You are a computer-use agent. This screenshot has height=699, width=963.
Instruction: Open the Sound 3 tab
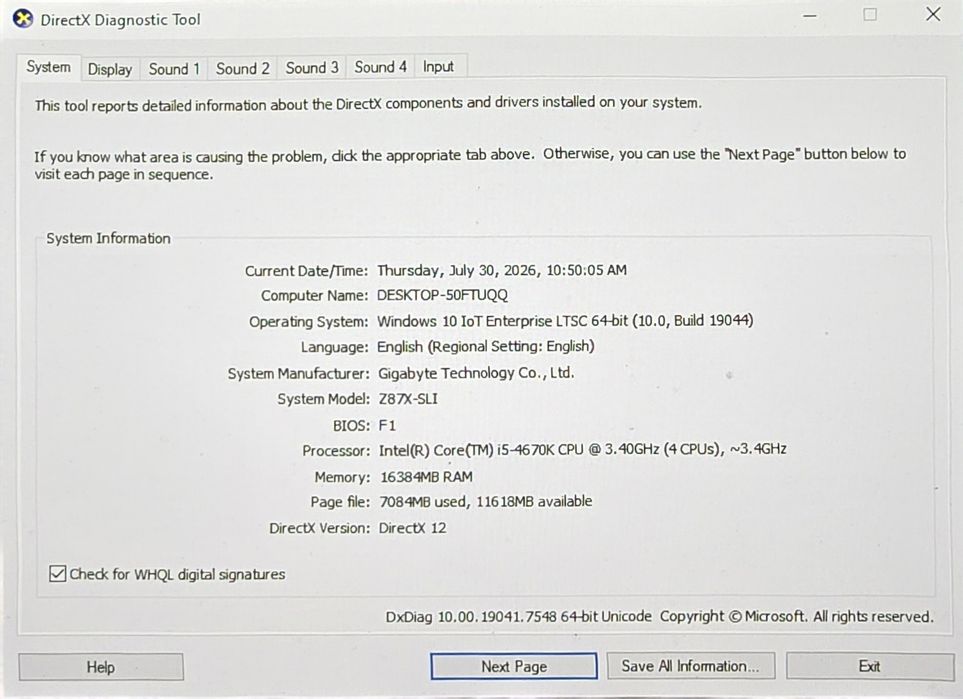pyautogui.click(x=312, y=68)
